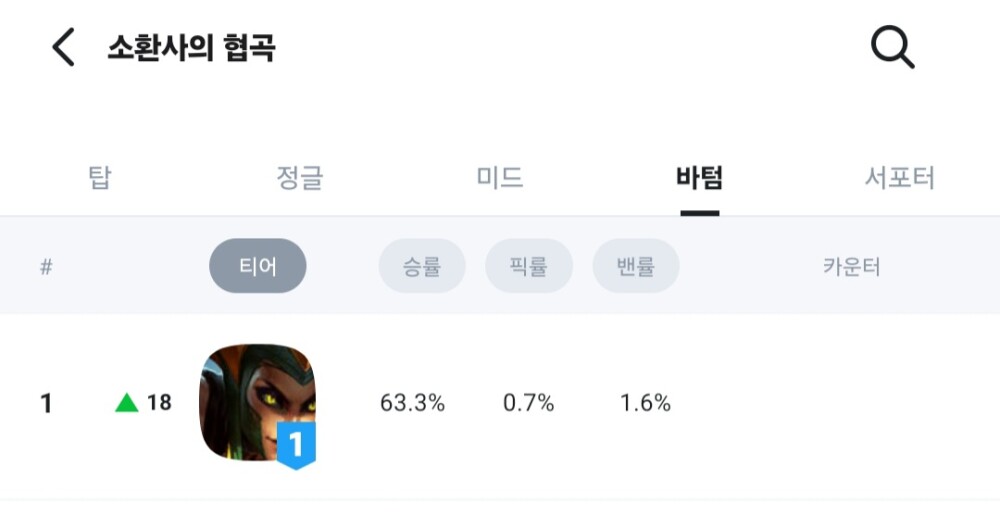Toggle the 티어 sort chip
This screenshot has height=516, width=1000.
257,266
